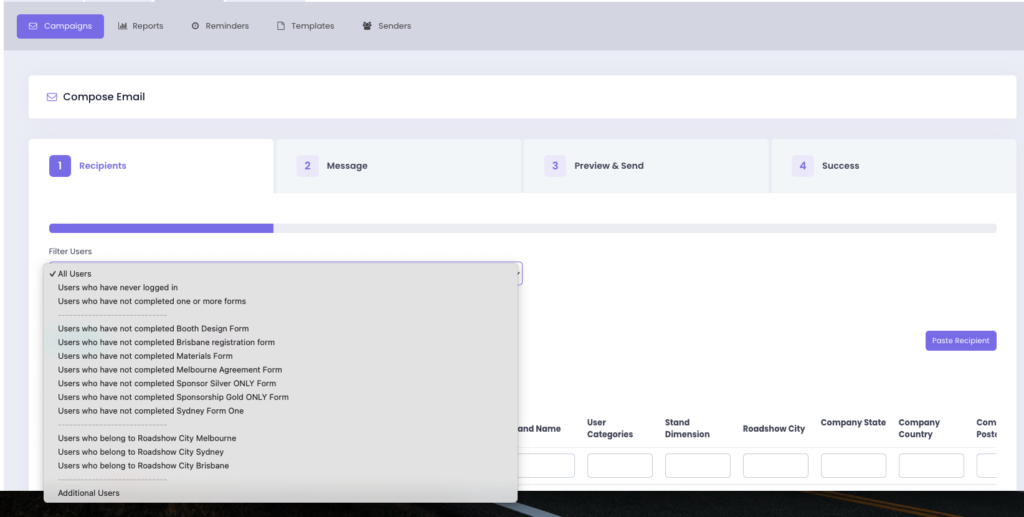
Task: Select 'Users who have not completed Materials Form'
Action: point(145,356)
